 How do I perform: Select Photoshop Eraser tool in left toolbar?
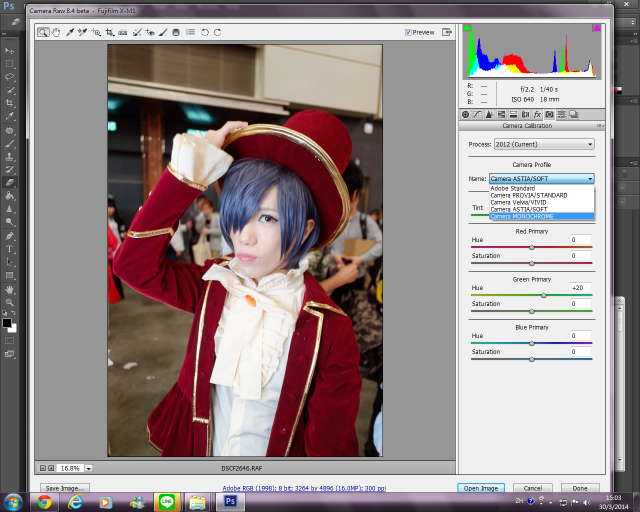(9, 183)
